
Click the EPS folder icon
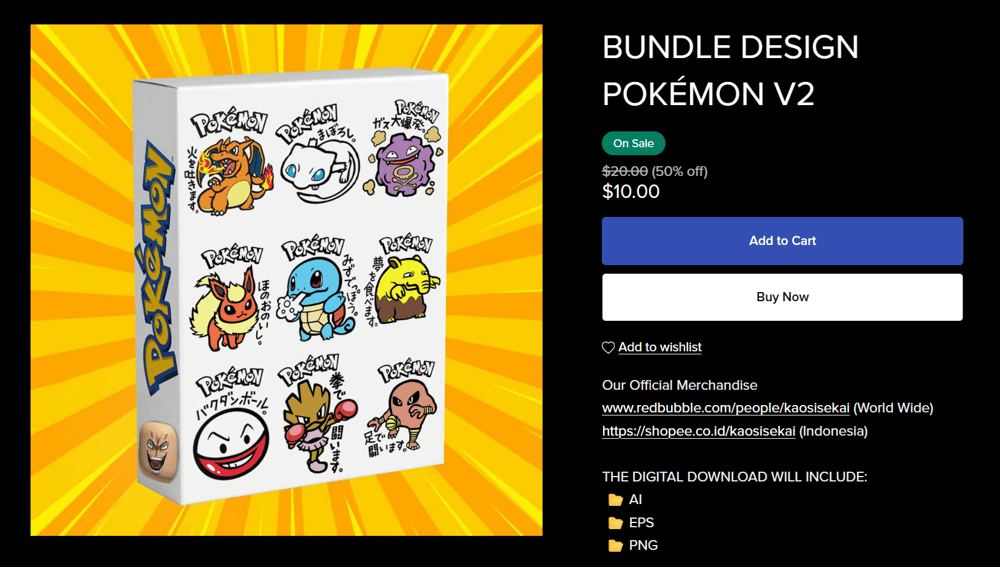(615, 523)
